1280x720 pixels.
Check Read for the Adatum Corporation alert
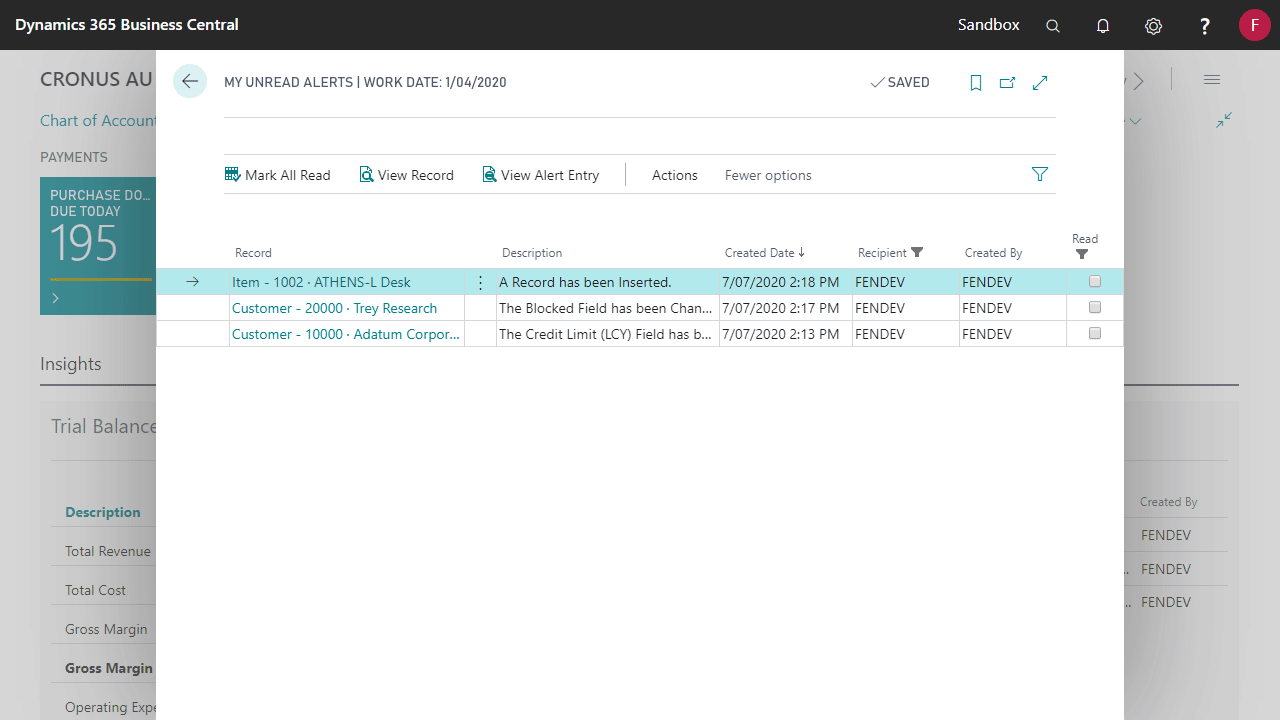click(1095, 334)
